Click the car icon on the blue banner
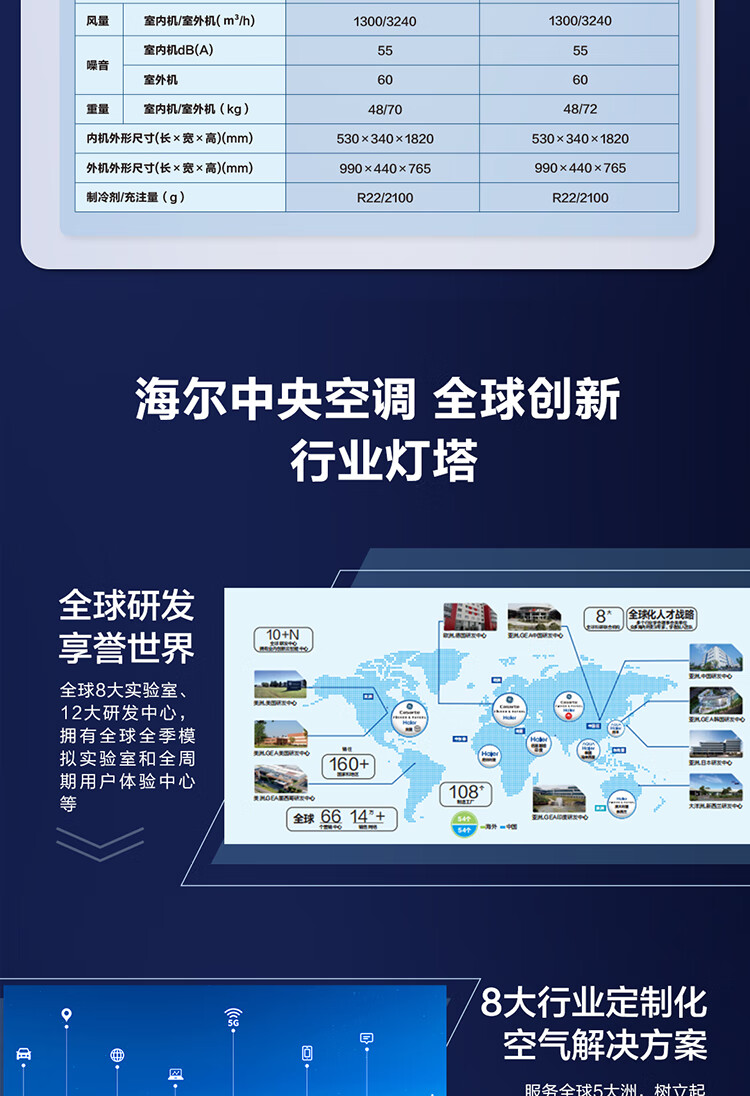Screen dimensions: 750x1096 click(x=23, y=1053)
